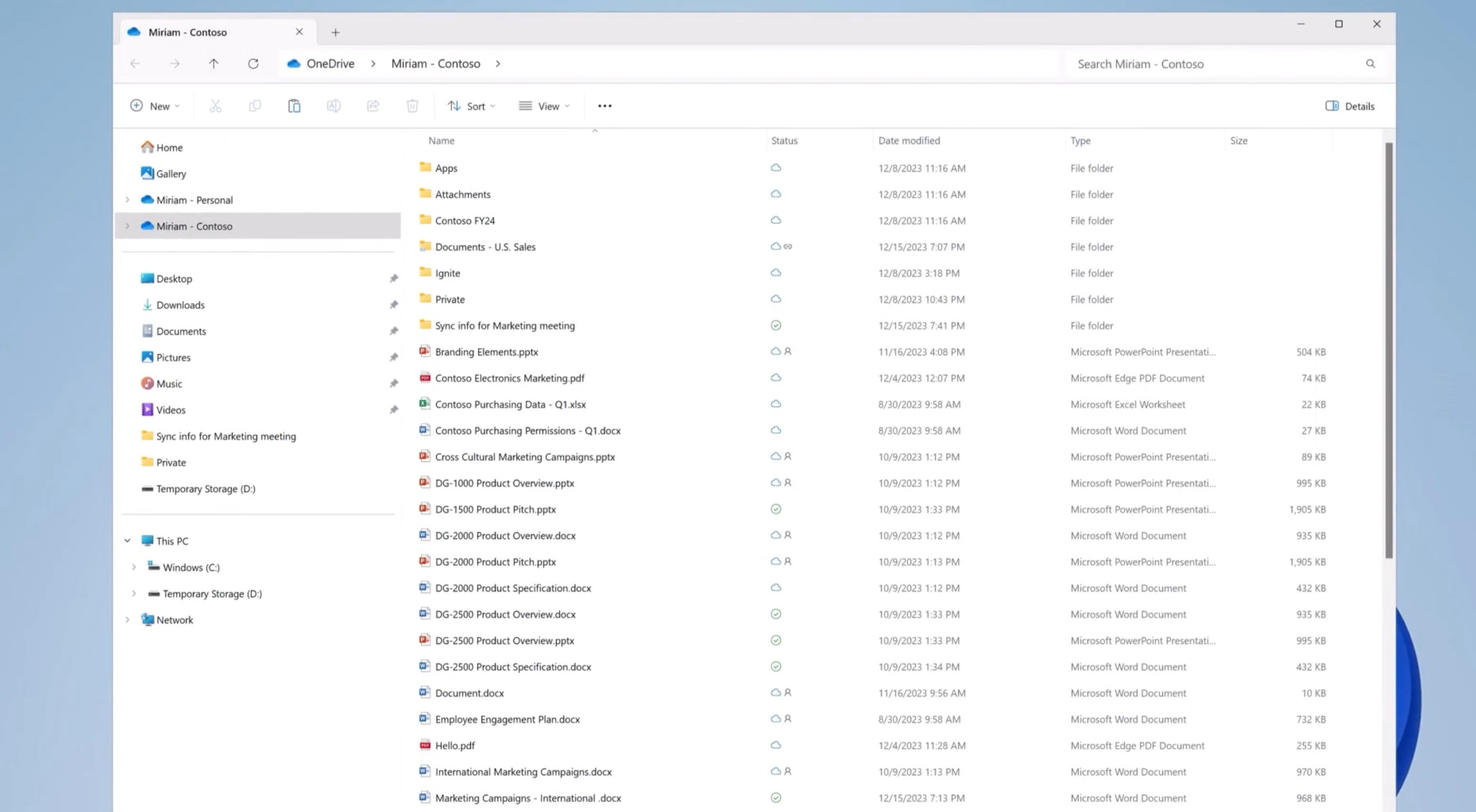
Task: Go forward with the right arrow
Action: (174, 64)
